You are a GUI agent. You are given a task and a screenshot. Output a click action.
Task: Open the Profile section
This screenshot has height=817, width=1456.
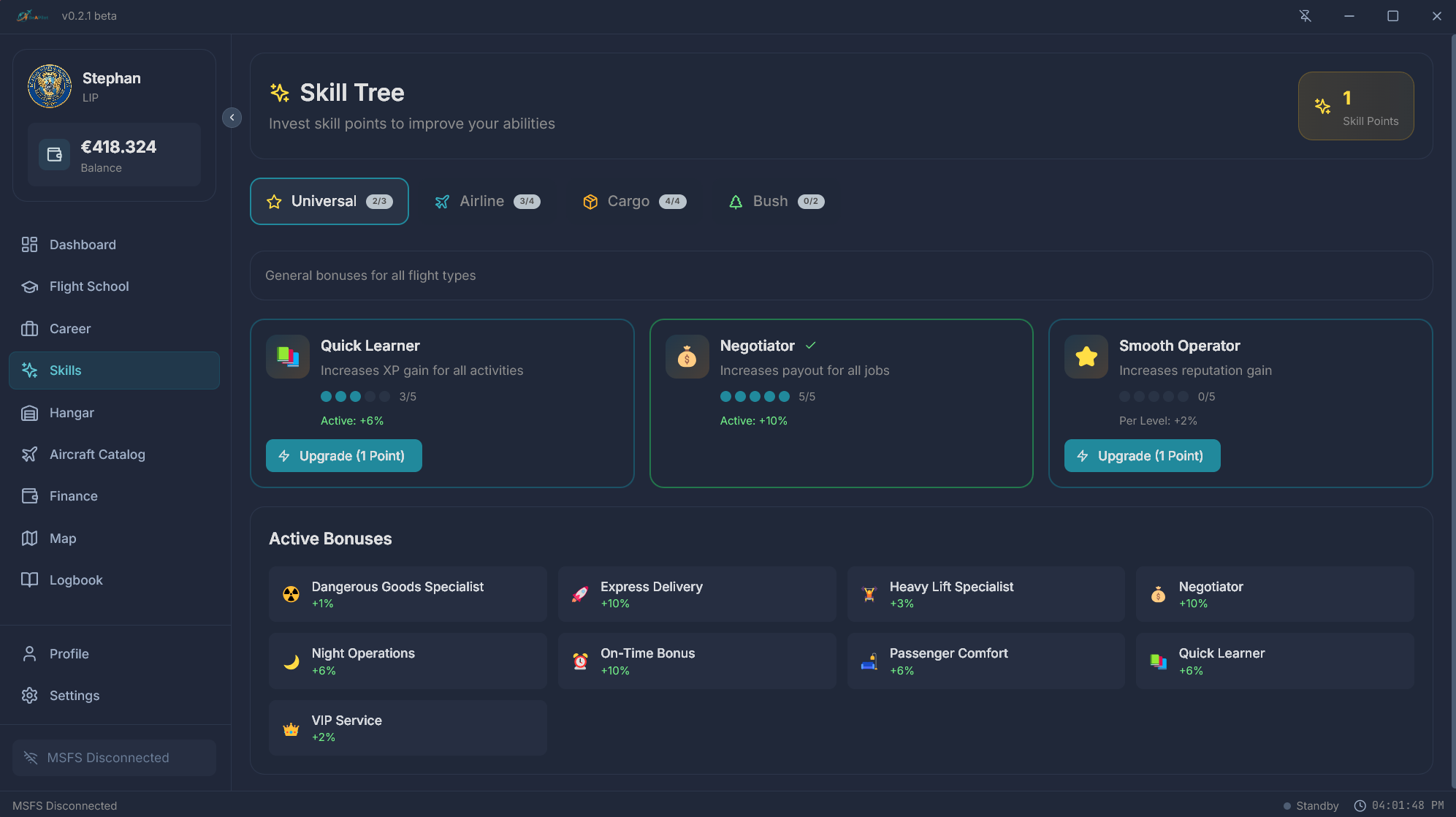[x=68, y=653]
